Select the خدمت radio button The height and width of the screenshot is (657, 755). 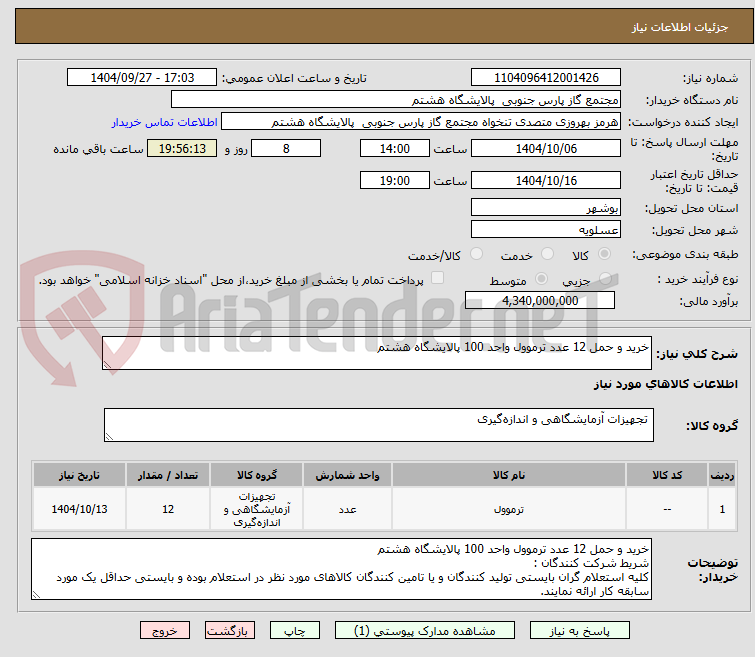(x=547, y=253)
